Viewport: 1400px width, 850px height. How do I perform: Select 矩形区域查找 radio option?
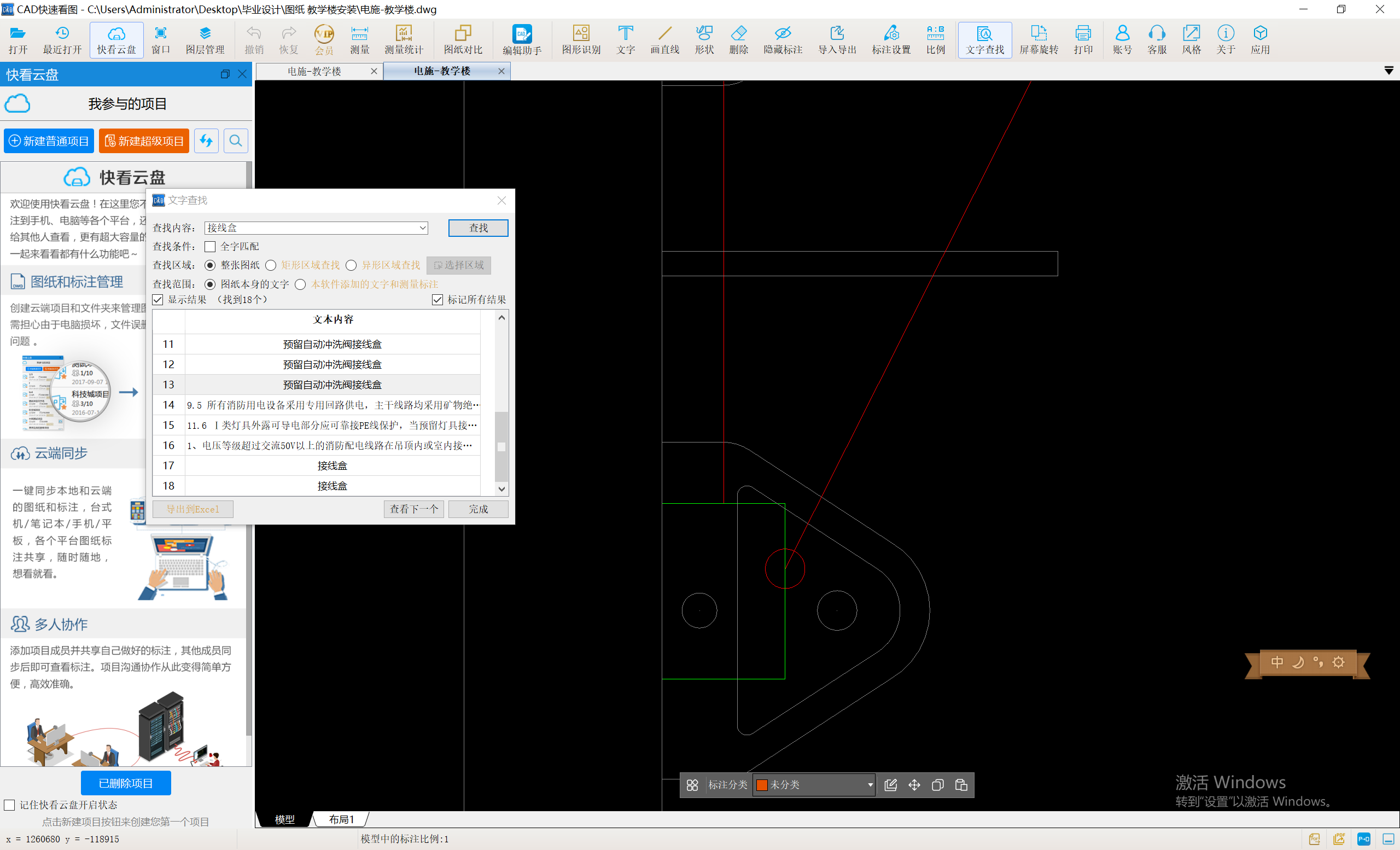click(271, 265)
